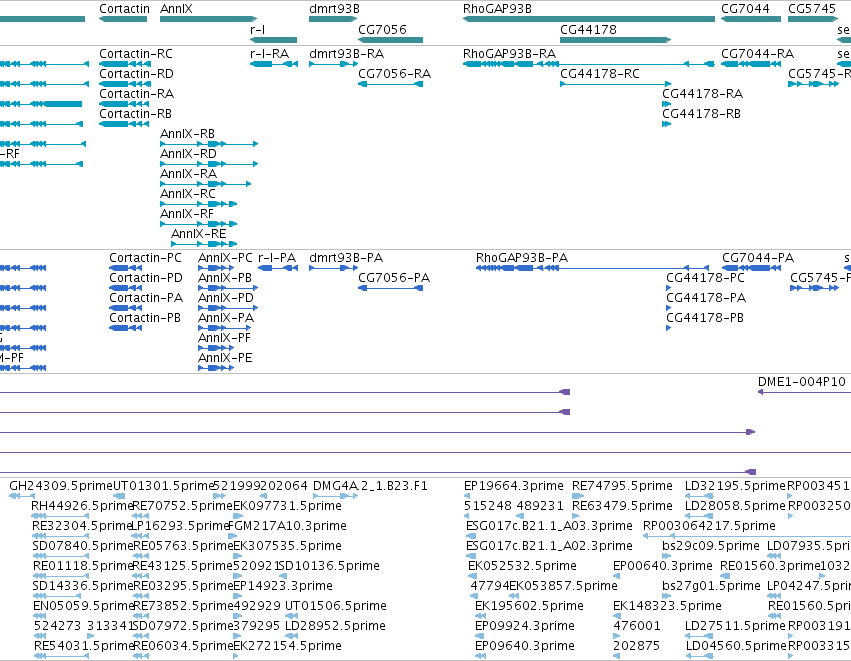This screenshot has width=851, height=661.
Task: Open the Cortactin-RA transcript
Action: point(124,104)
